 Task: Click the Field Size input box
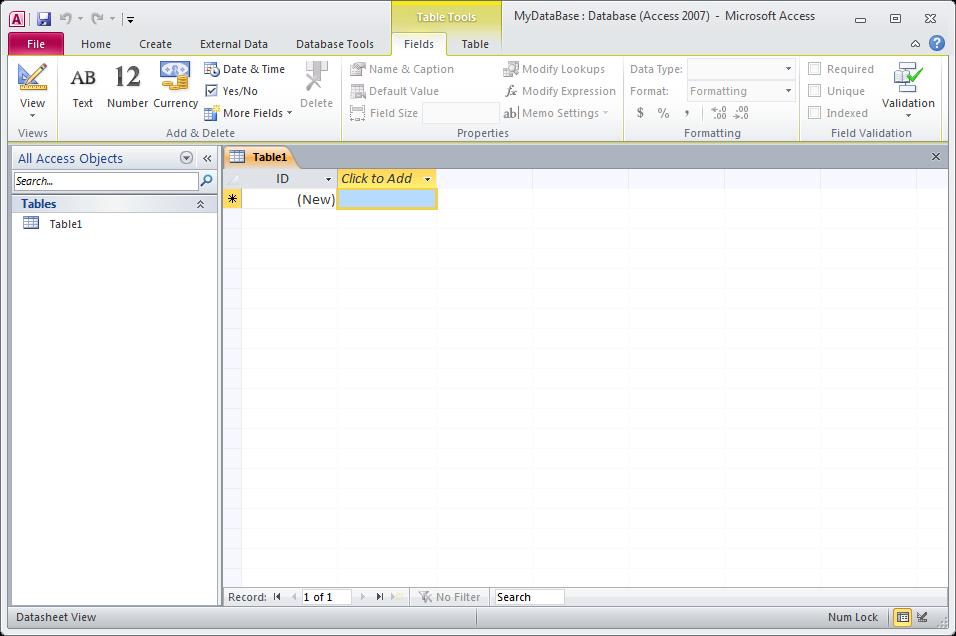tap(460, 113)
